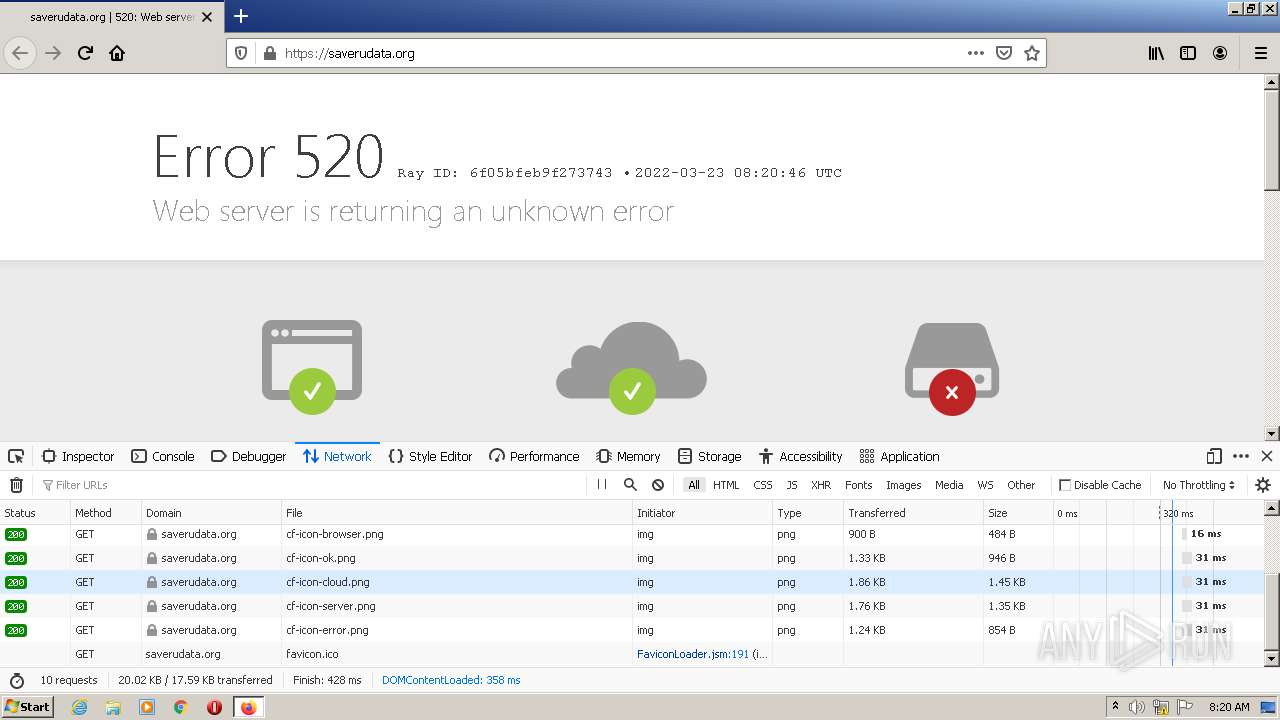The image size is (1280, 720).
Task: Show sidebars button
Action: point(1188,53)
